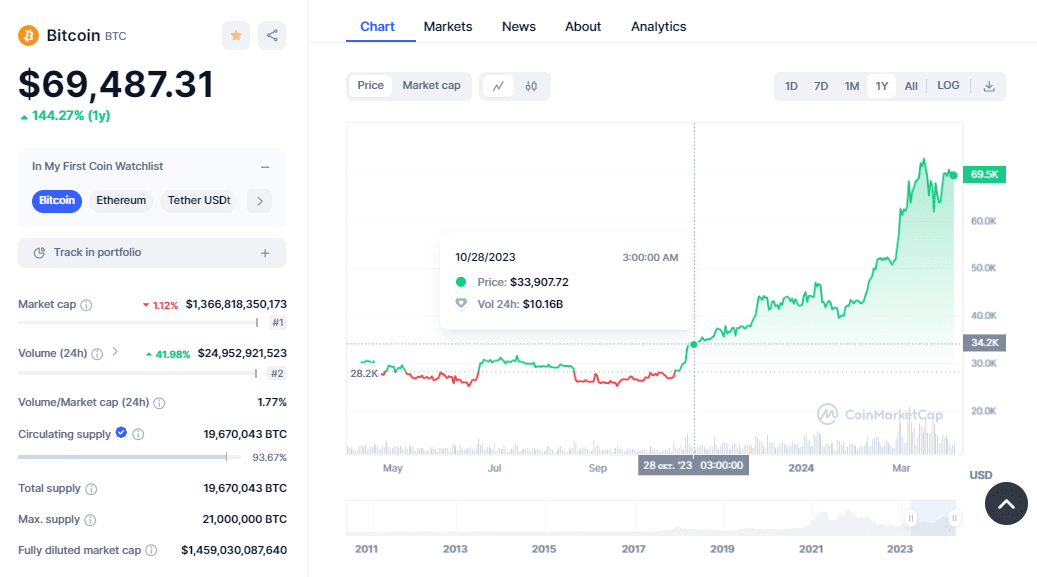Click the 1.77% volume/market cap value
Viewport: 1037px width, 577px height.
(272, 402)
